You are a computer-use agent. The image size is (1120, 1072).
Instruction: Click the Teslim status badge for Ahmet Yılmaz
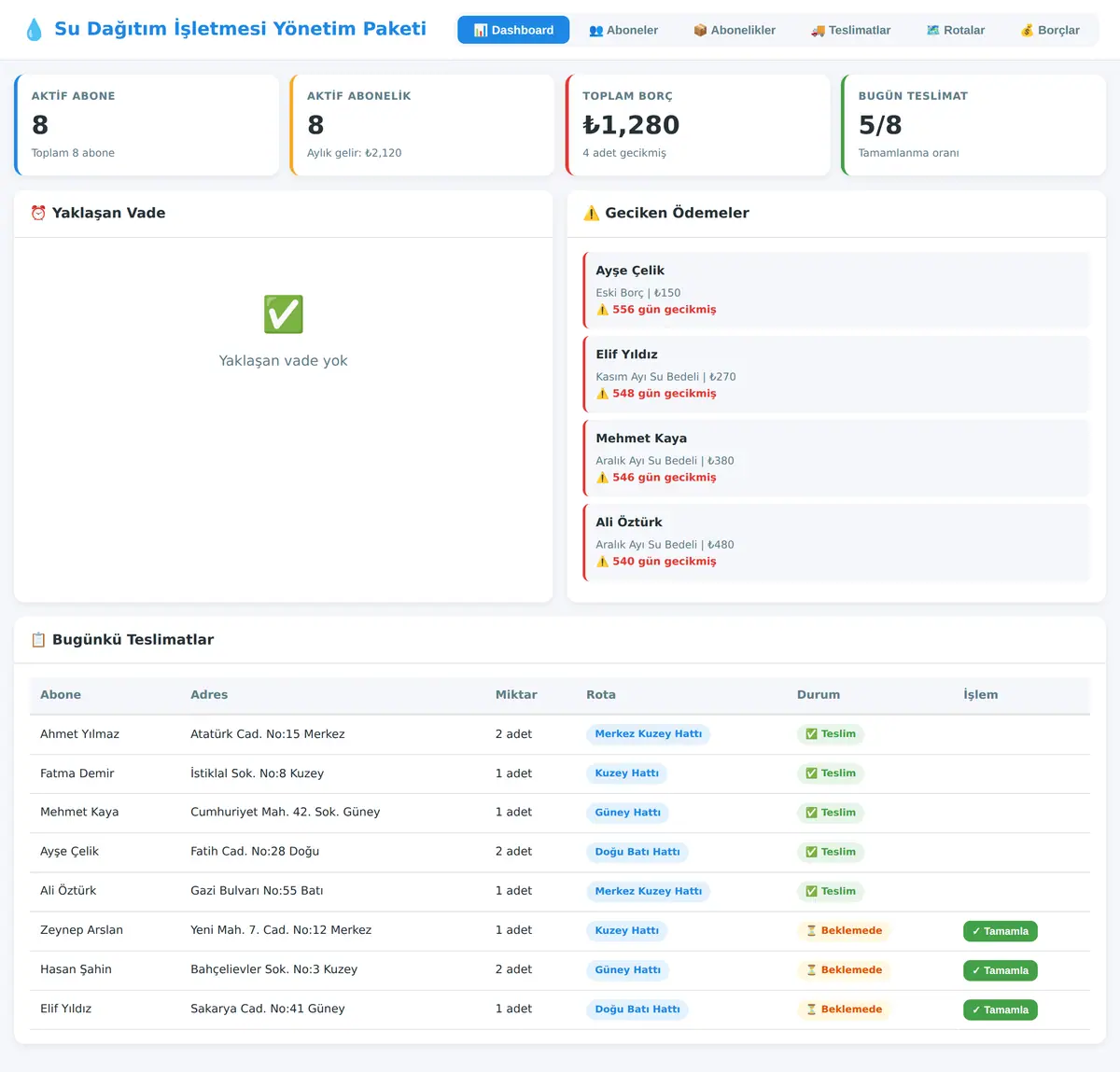(x=831, y=734)
